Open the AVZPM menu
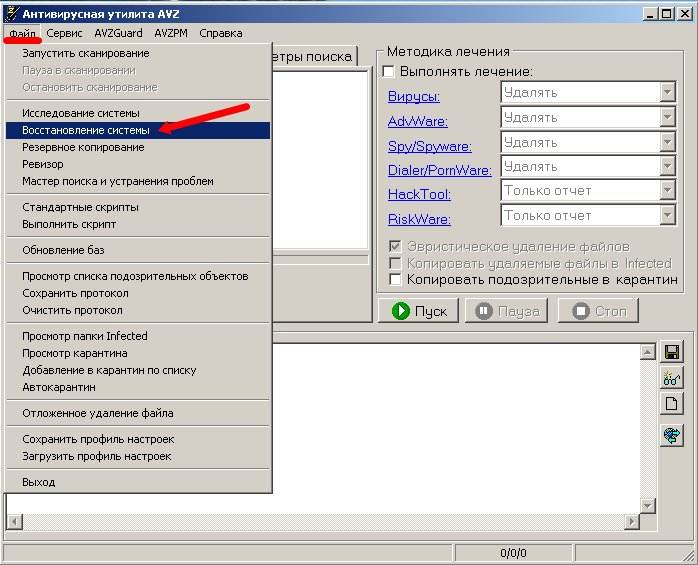The height and width of the screenshot is (565, 698). point(171,33)
